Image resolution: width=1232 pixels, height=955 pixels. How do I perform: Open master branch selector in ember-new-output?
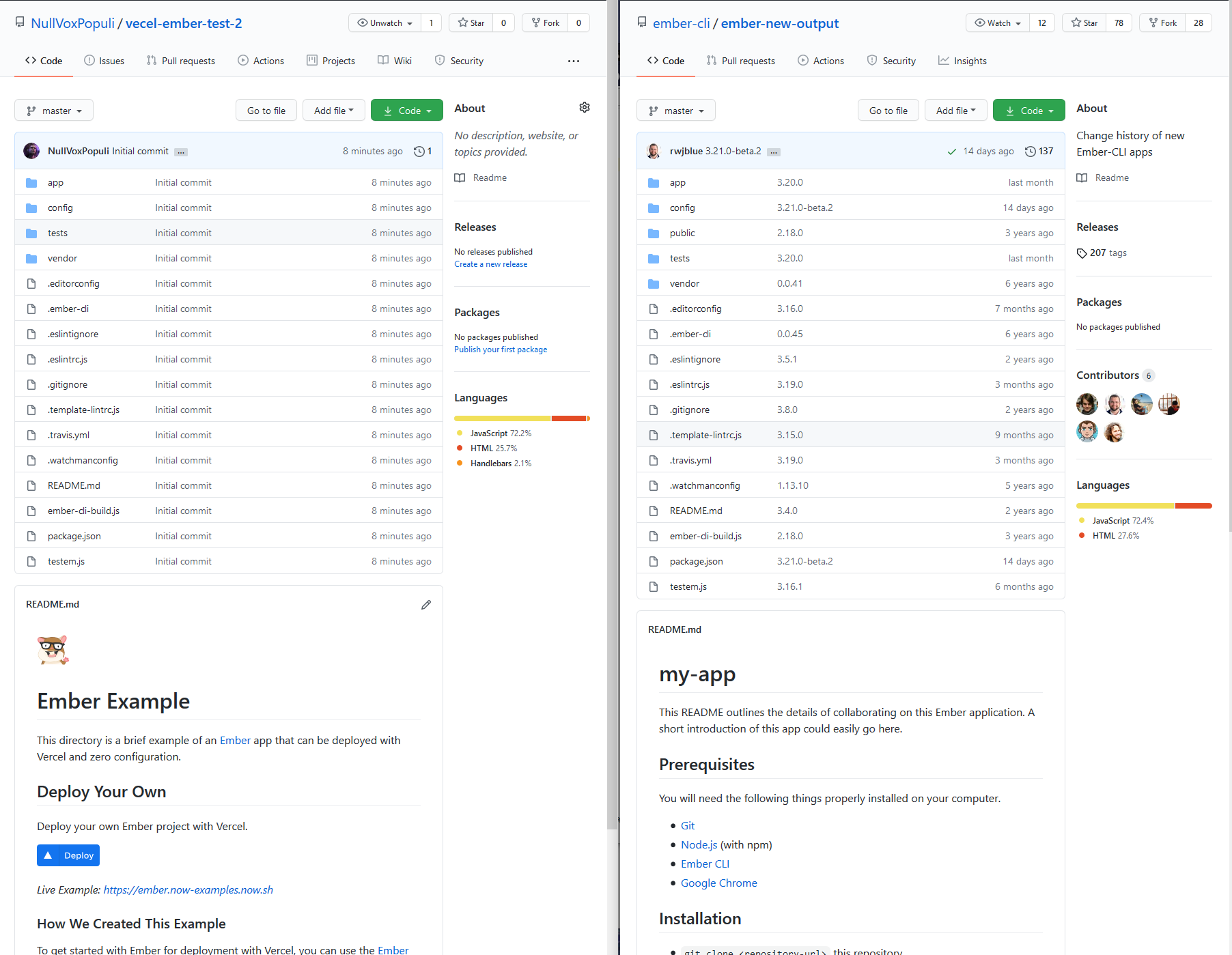[676, 110]
